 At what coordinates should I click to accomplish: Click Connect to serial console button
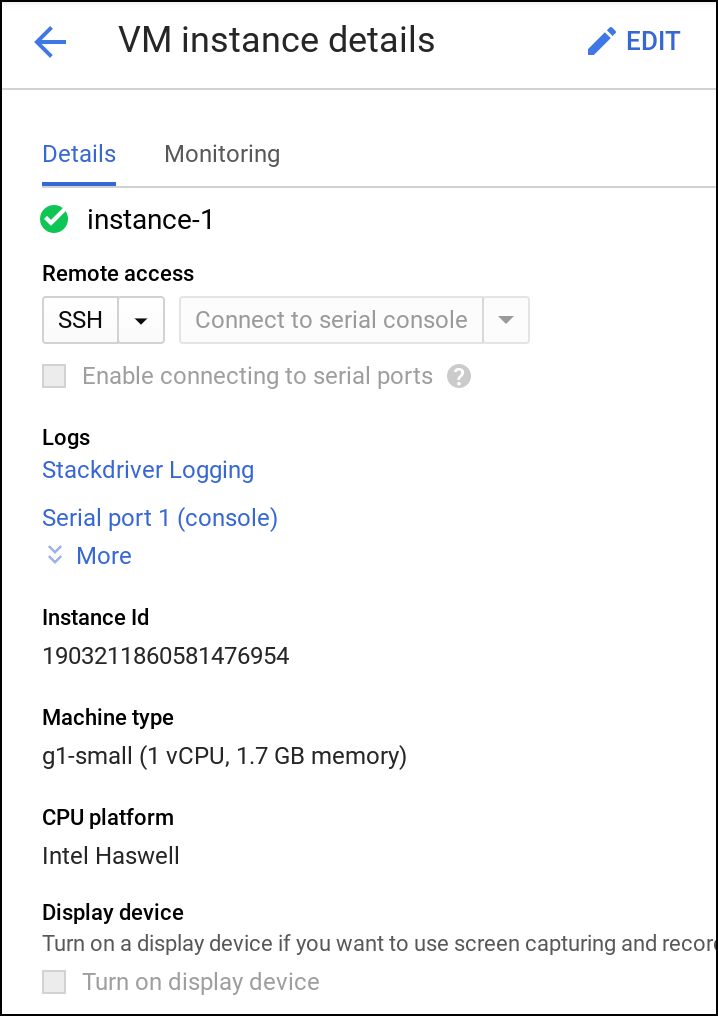331,320
